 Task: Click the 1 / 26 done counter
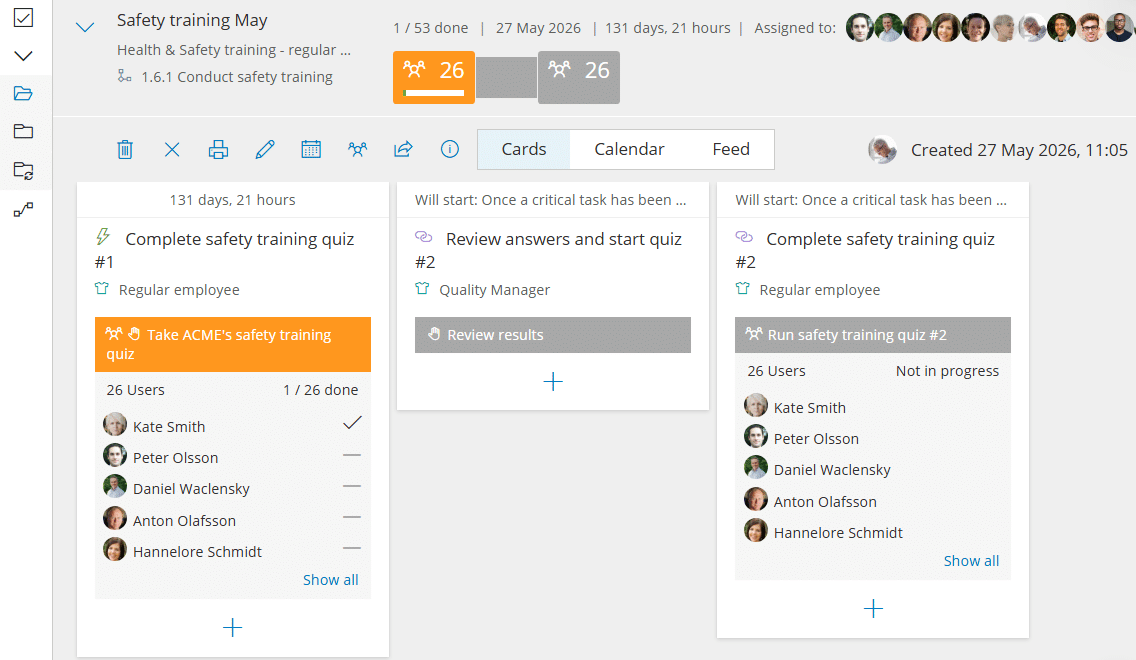tap(320, 390)
